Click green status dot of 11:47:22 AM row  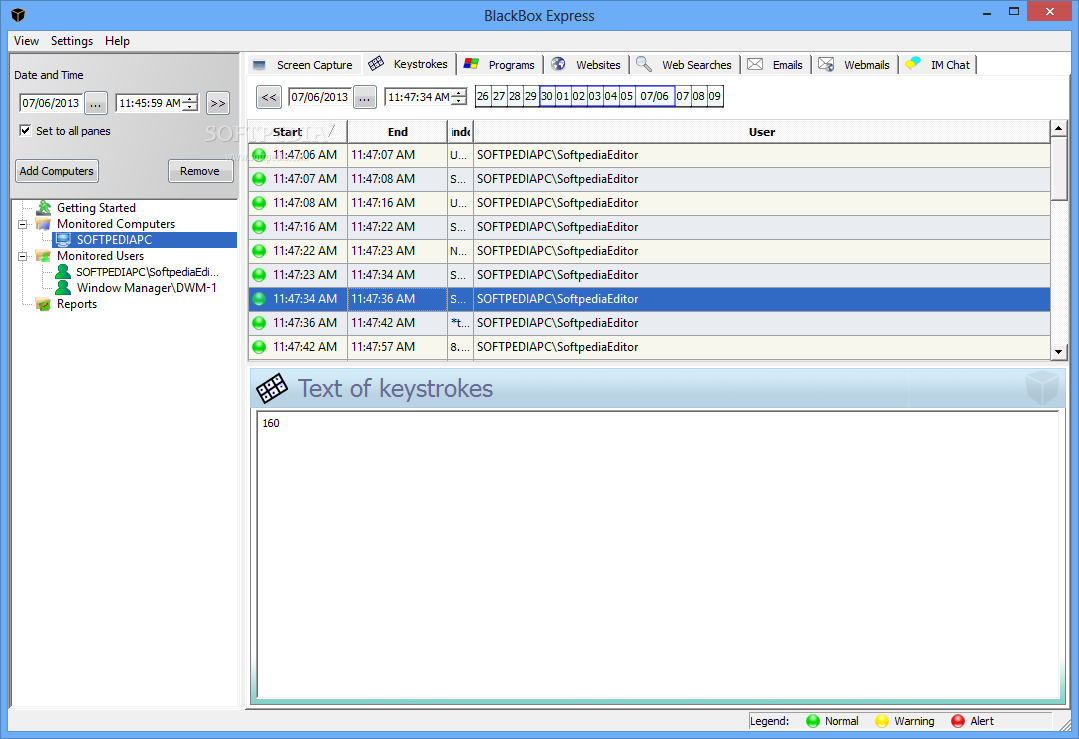259,251
